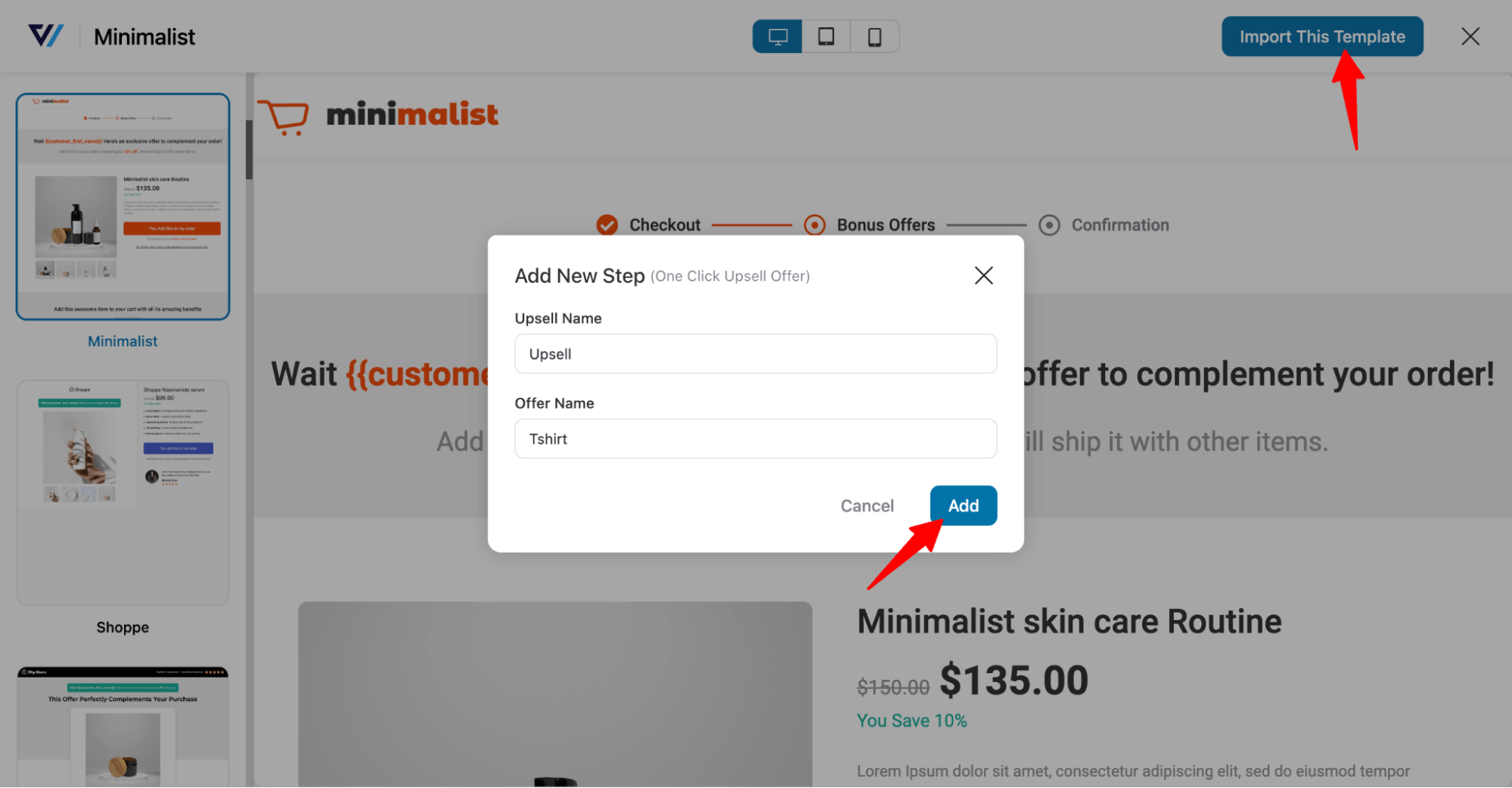Cancel adding the new step

867,505
